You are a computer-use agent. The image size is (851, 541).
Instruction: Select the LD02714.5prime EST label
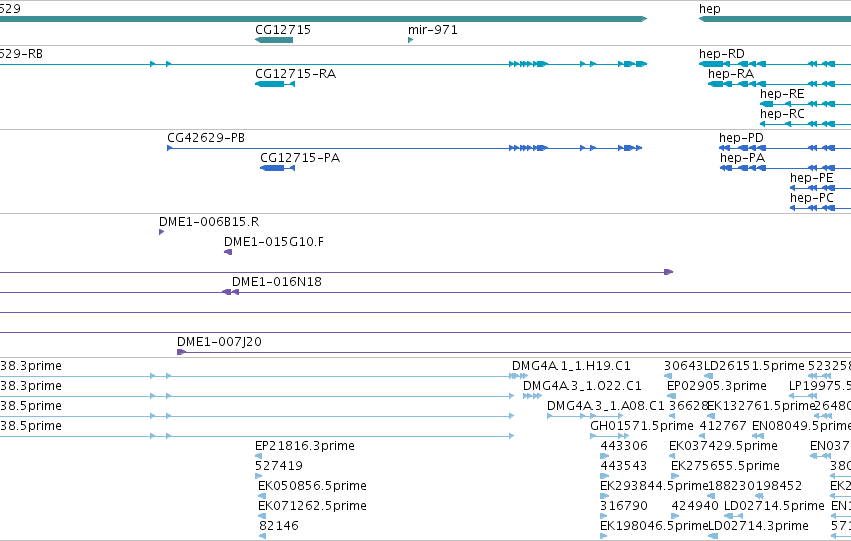774,505
